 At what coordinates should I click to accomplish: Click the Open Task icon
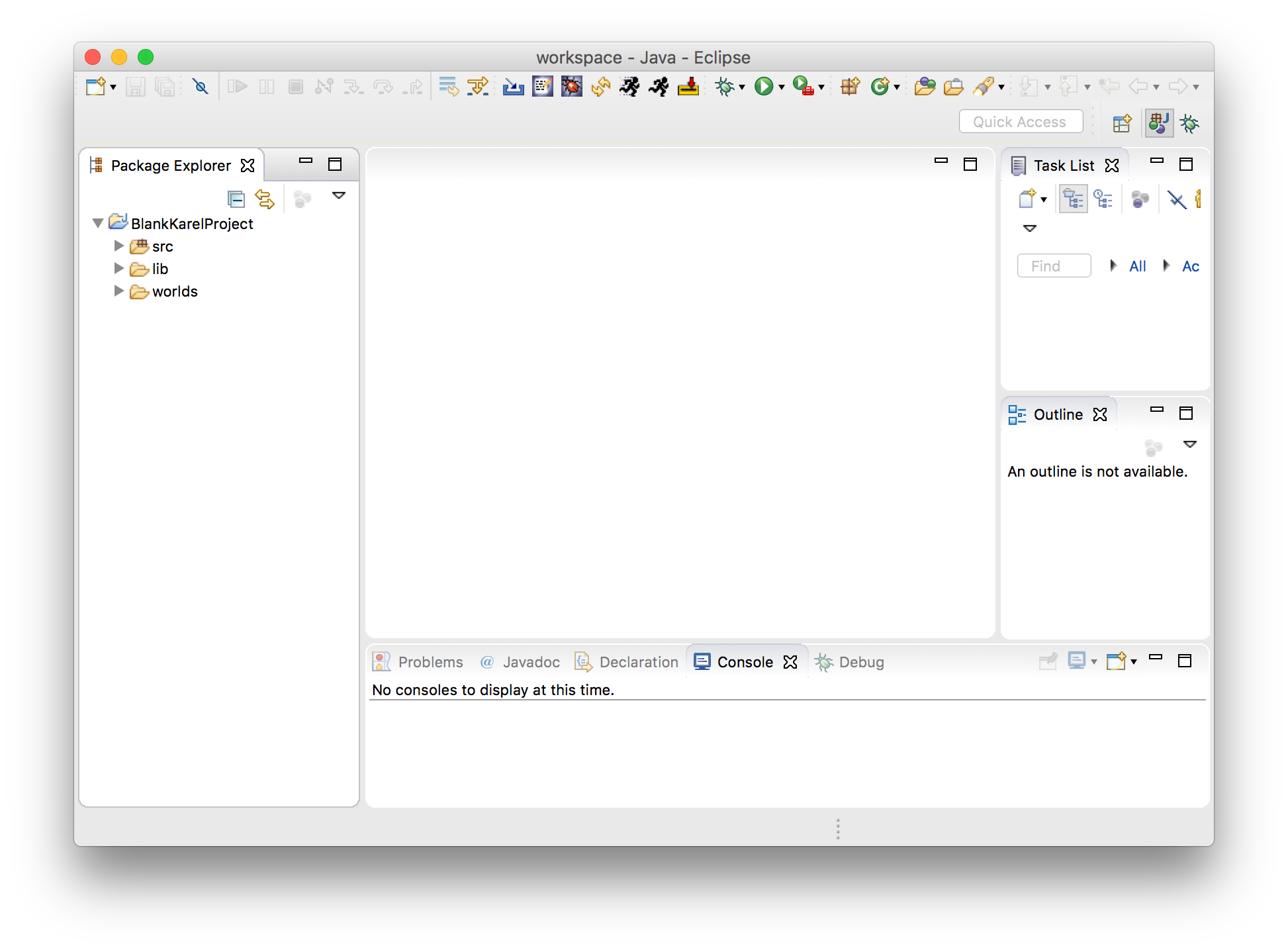point(954,87)
